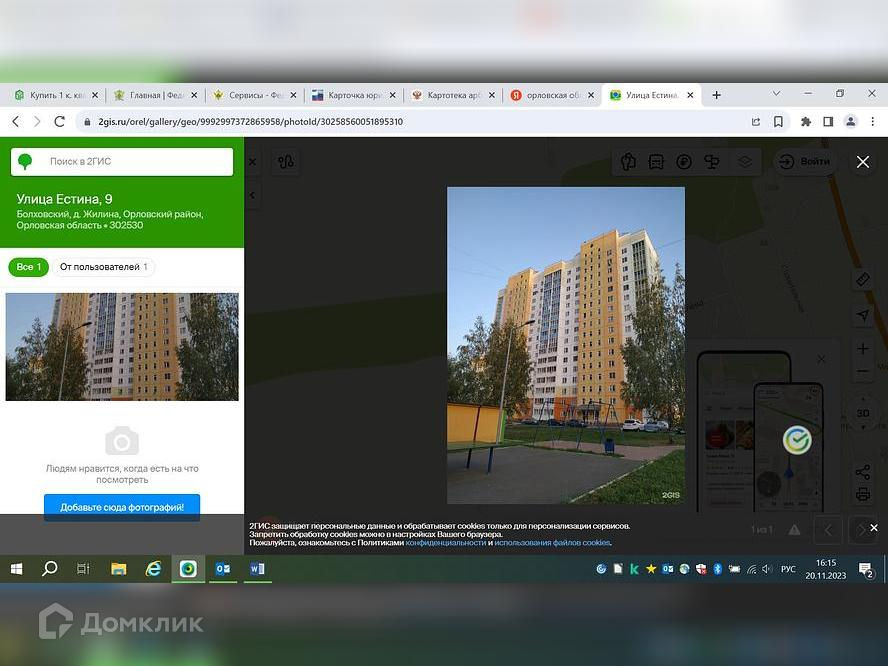Open the 'конфиденциальности' policy link

pos(446,543)
